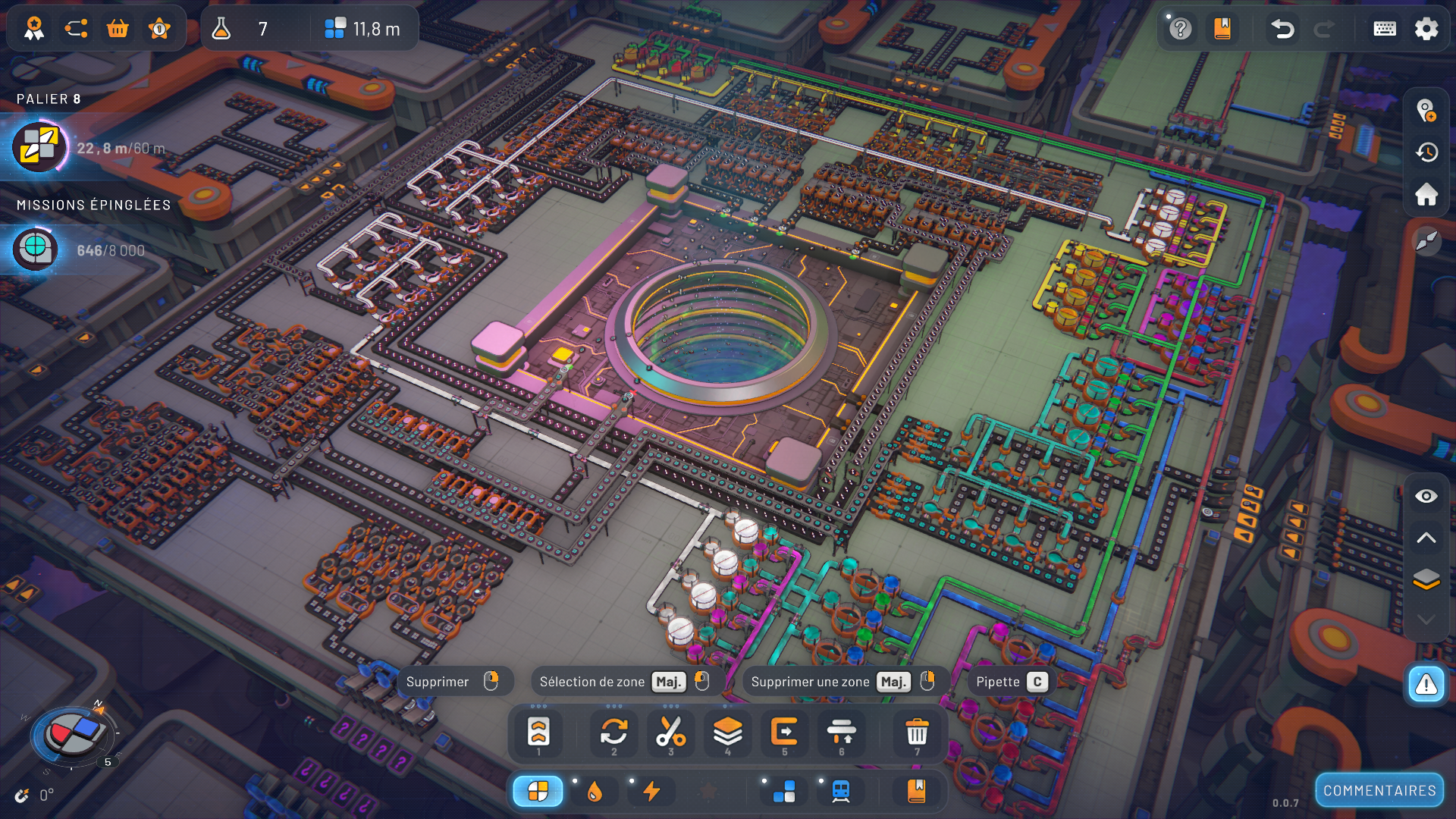The image size is (1456, 819).
Task: Select the conveyor belt tool, slot 1
Action: 538,733
